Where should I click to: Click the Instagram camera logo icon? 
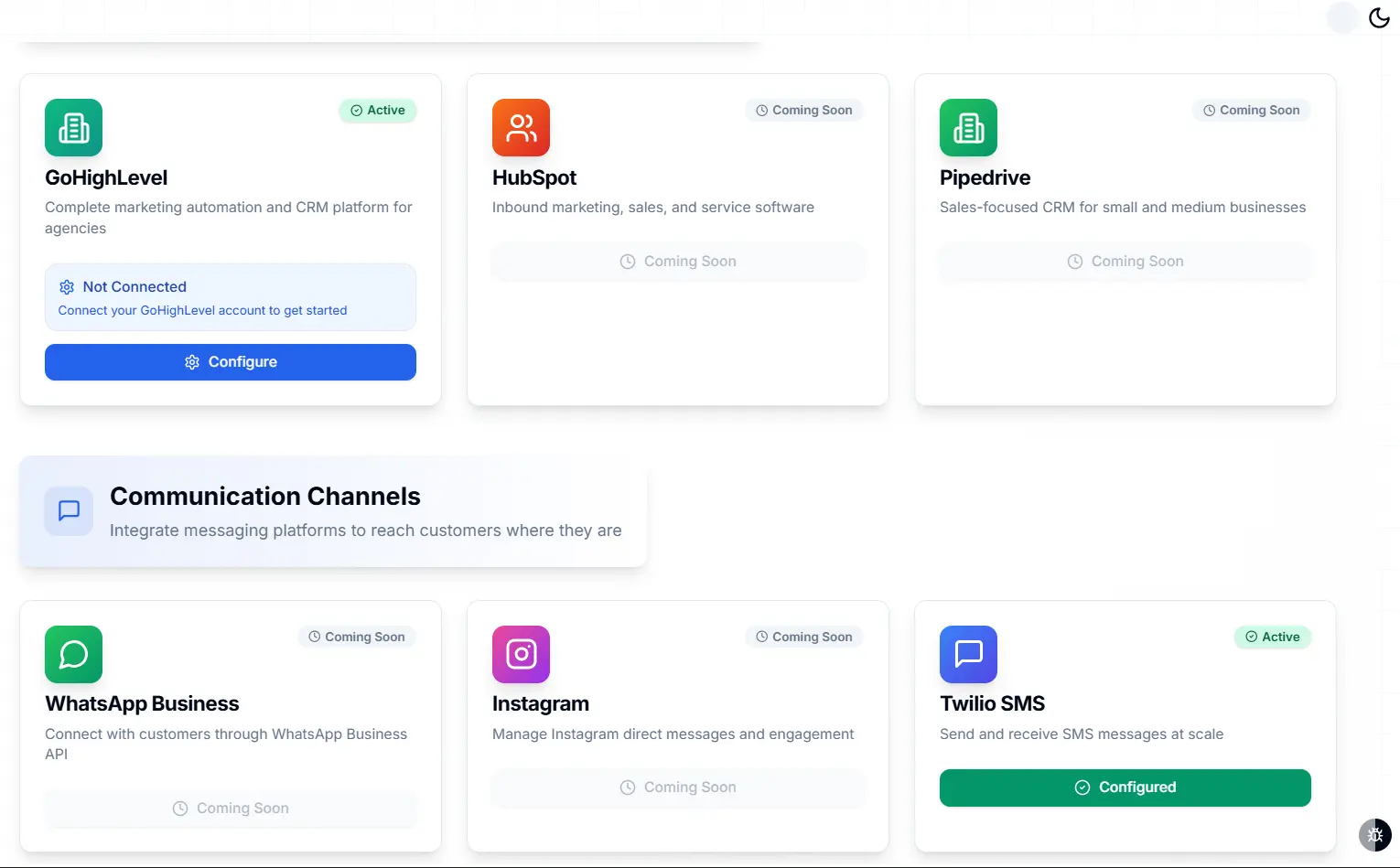coord(521,654)
